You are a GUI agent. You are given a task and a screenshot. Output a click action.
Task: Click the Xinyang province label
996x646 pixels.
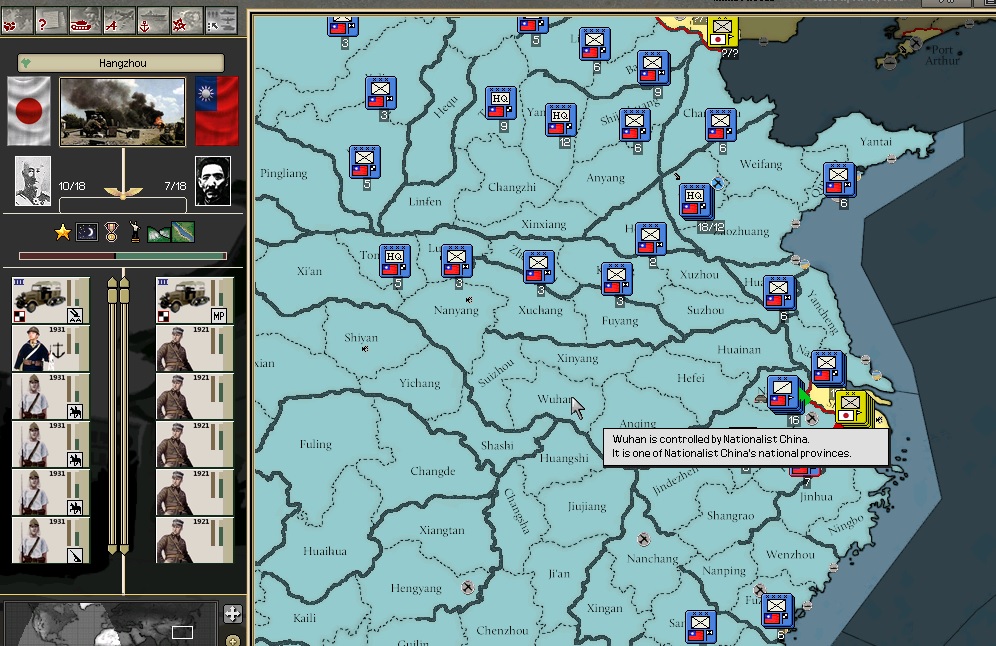click(x=577, y=359)
